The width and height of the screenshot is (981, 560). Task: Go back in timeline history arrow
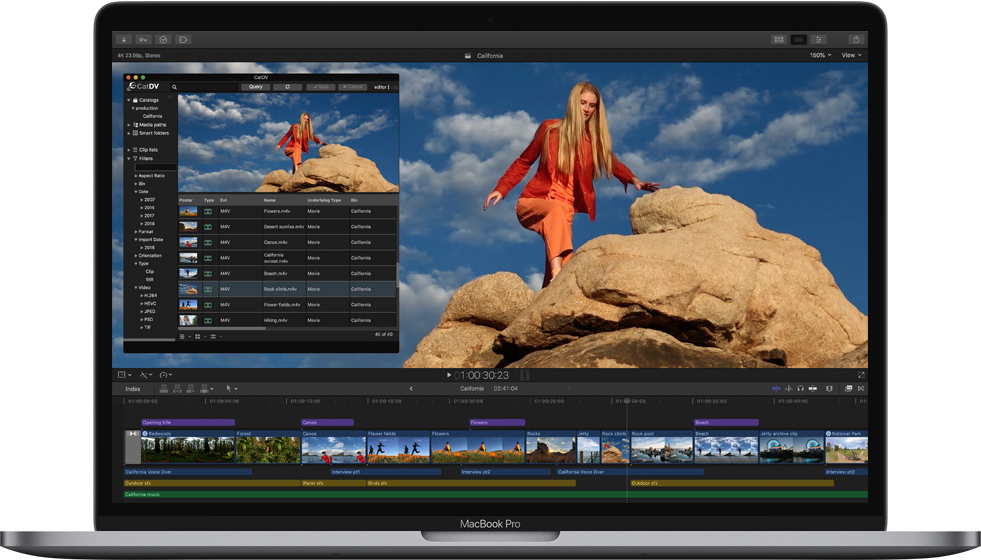point(411,389)
